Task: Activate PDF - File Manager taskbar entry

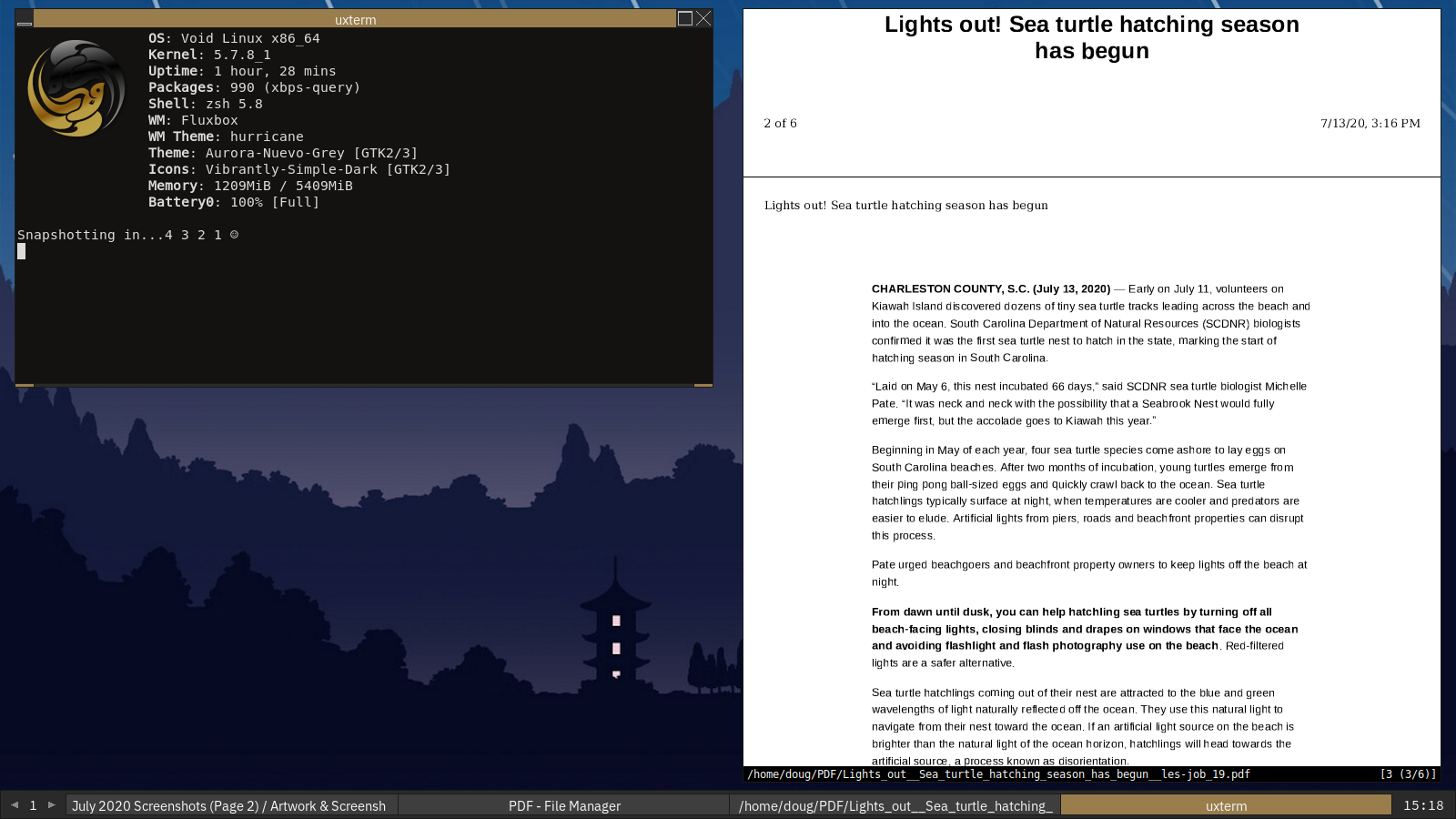Action: (x=564, y=805)
